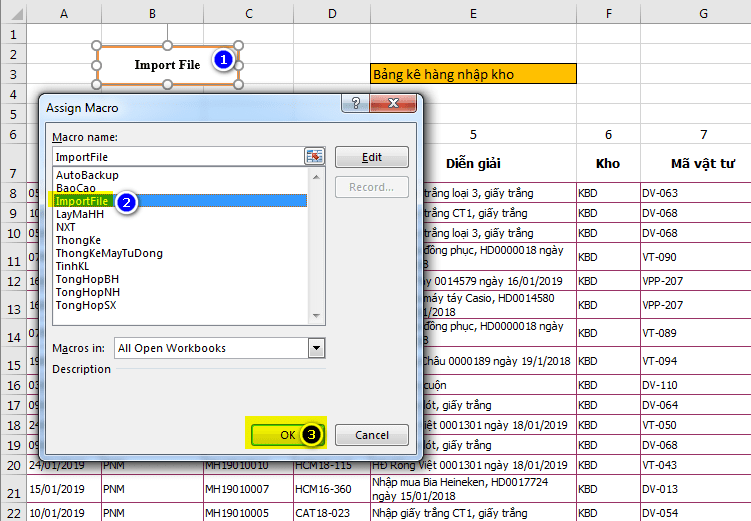
Task: Click the All Open Workbooks combo box
Action: click(219, 348)
